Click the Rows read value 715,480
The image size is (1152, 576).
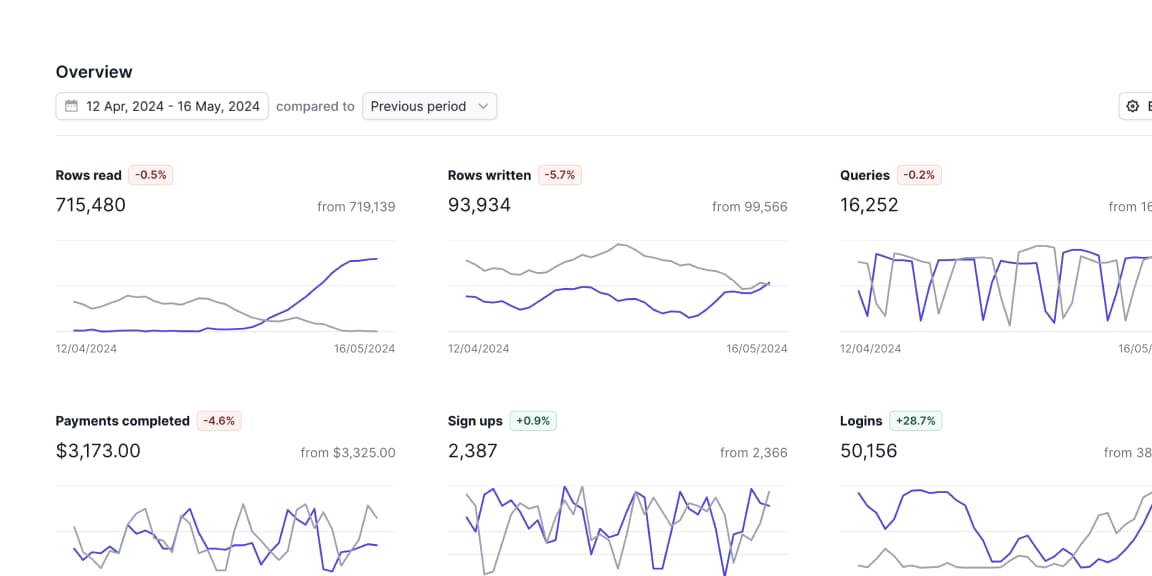click(91, 205)
